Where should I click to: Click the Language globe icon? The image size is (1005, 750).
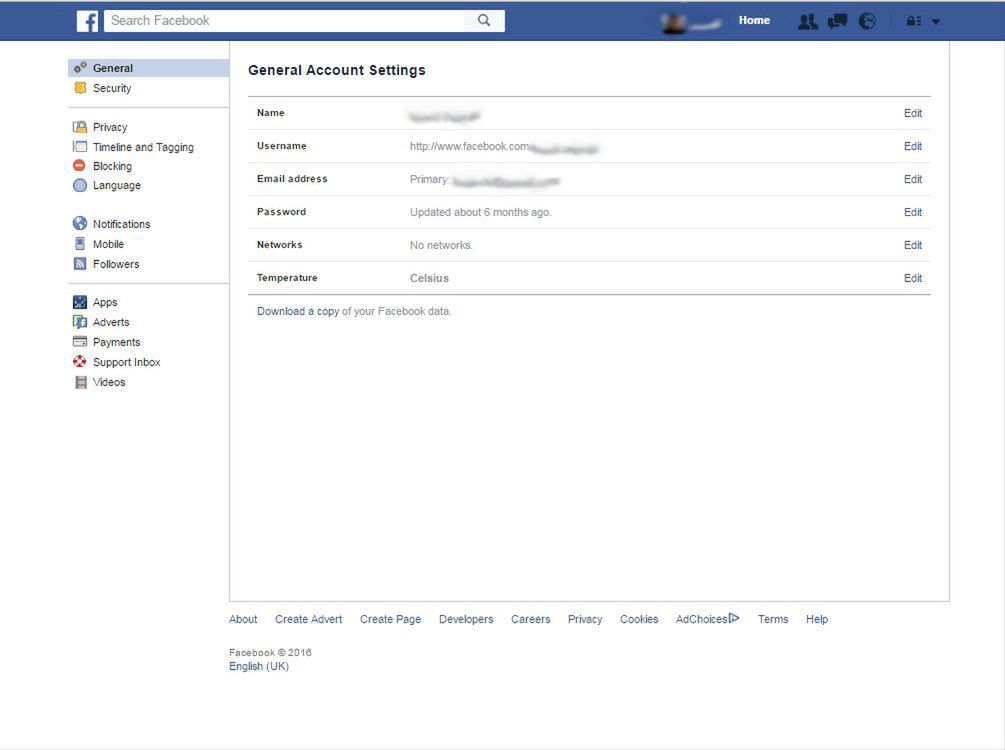[x=79, y=185]
